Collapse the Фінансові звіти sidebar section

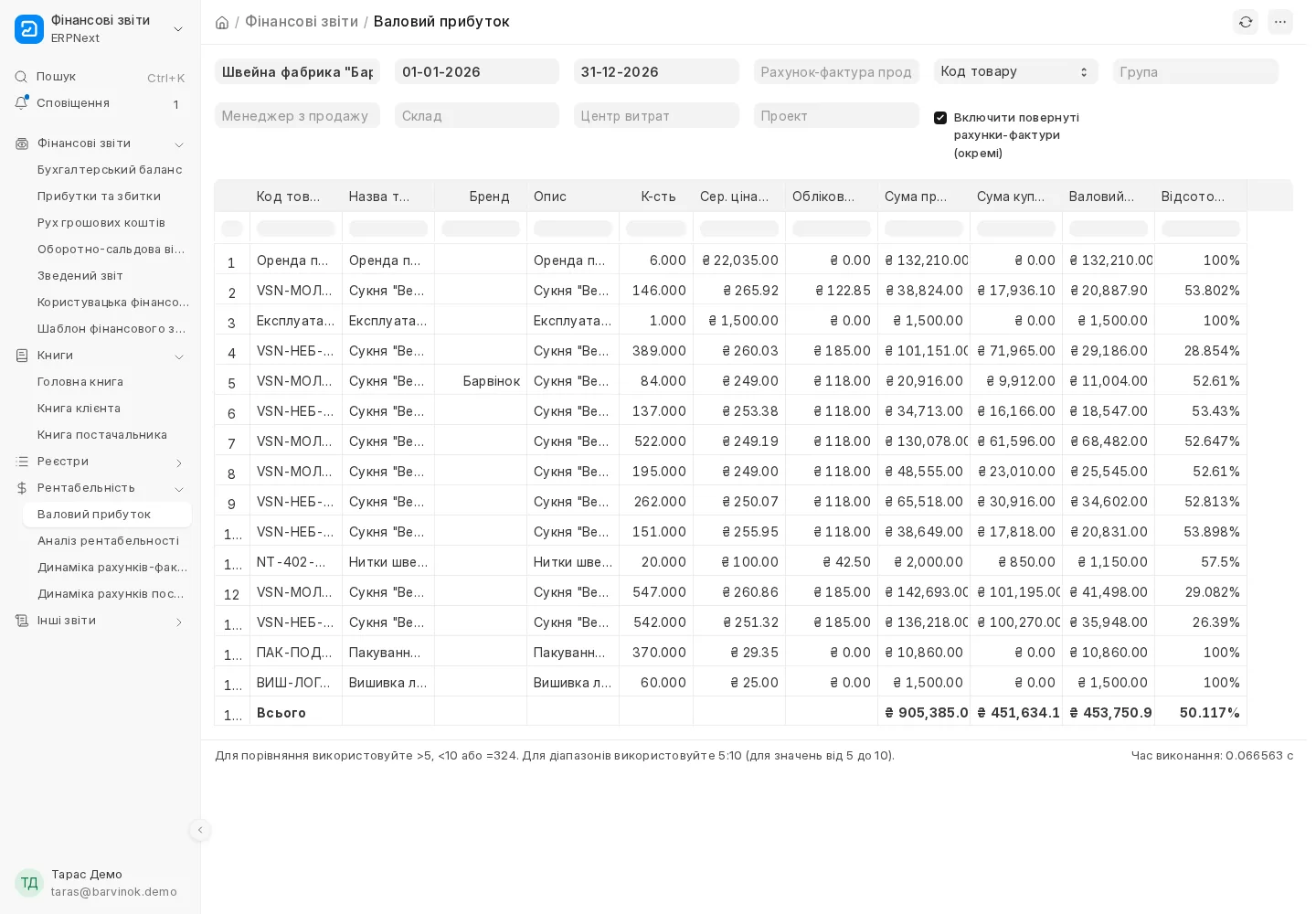(179, 144)
